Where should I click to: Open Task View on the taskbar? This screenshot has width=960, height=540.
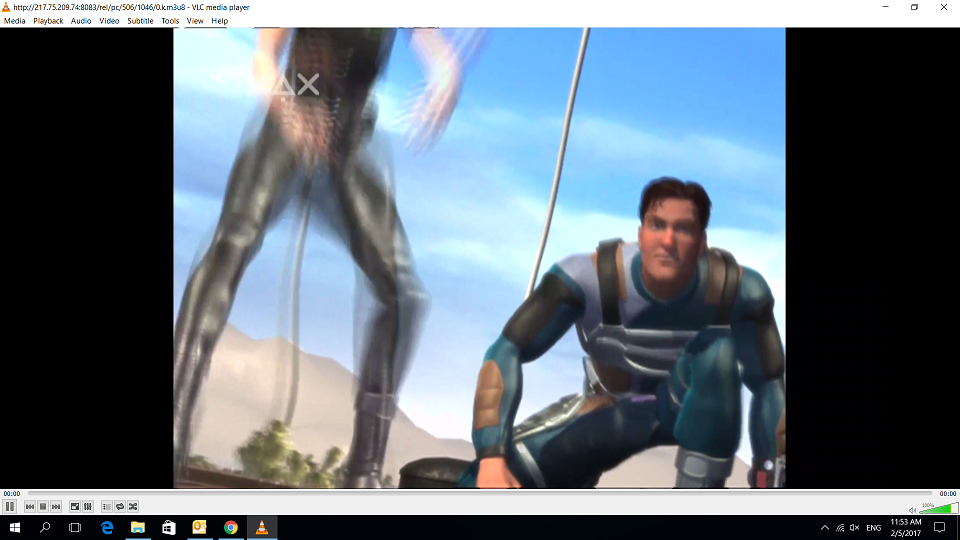75,527
